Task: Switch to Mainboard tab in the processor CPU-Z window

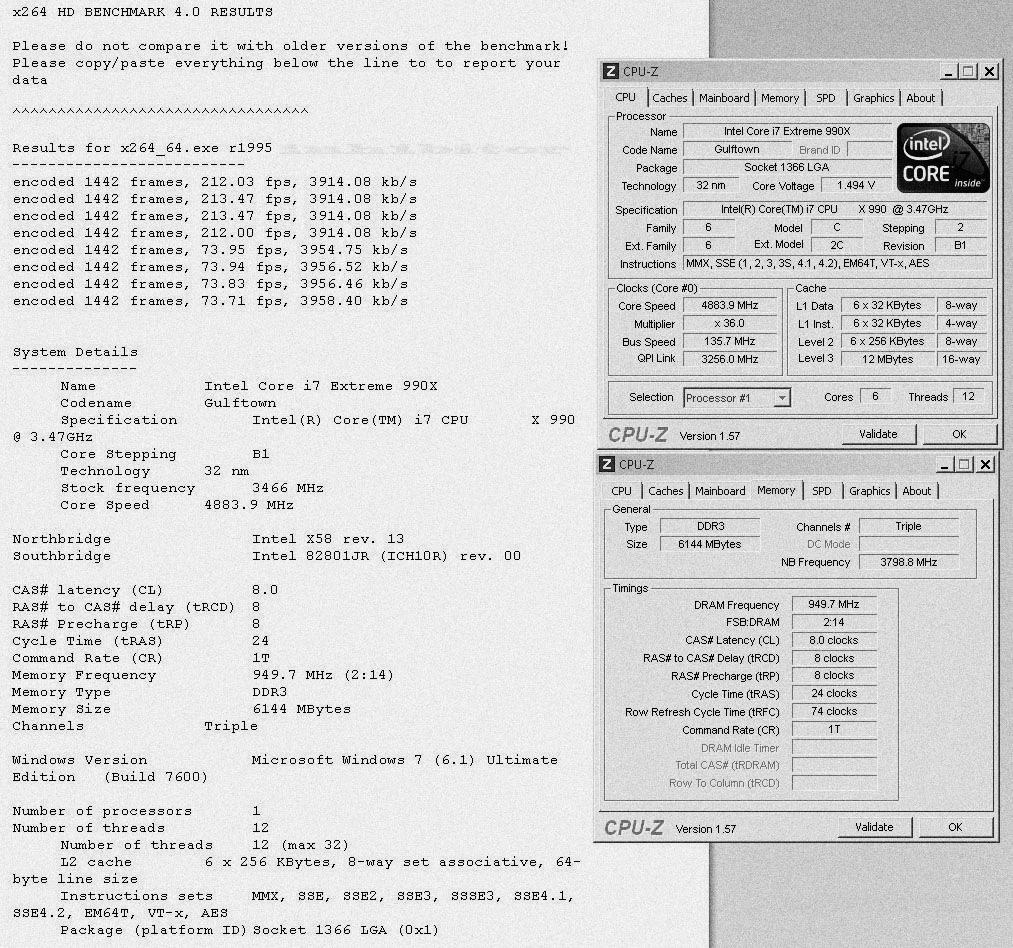Action: [724, 98]
